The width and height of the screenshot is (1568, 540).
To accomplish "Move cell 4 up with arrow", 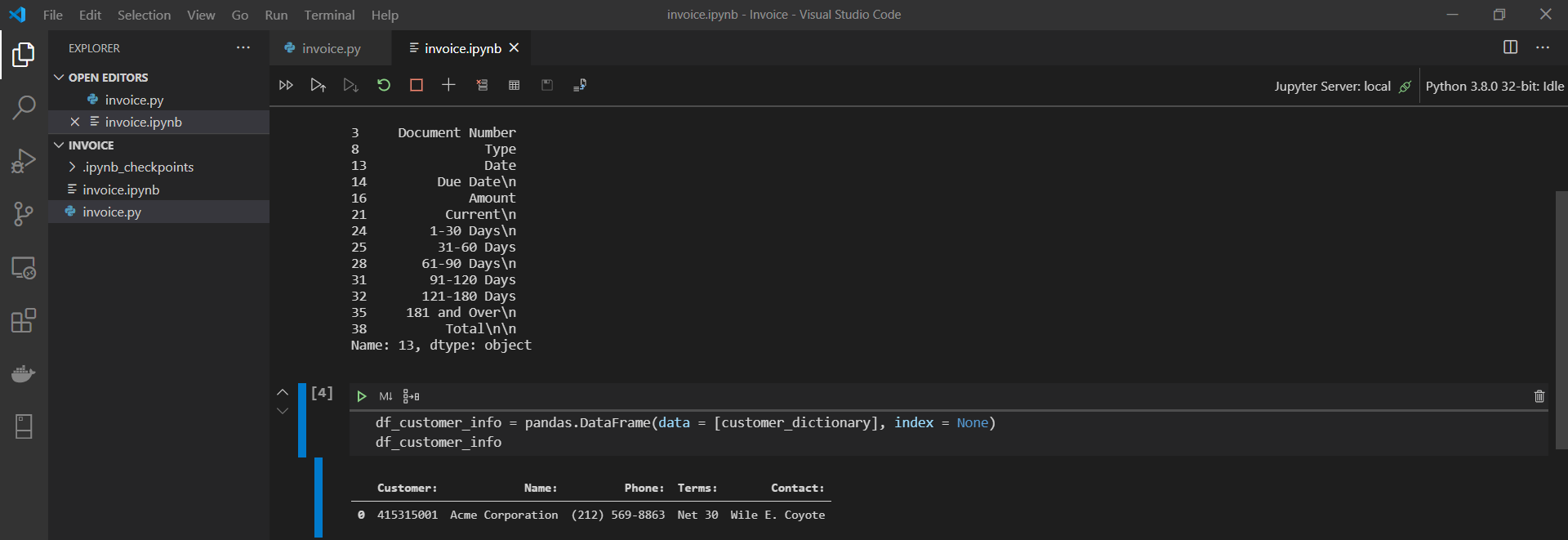I will point(283,392).
